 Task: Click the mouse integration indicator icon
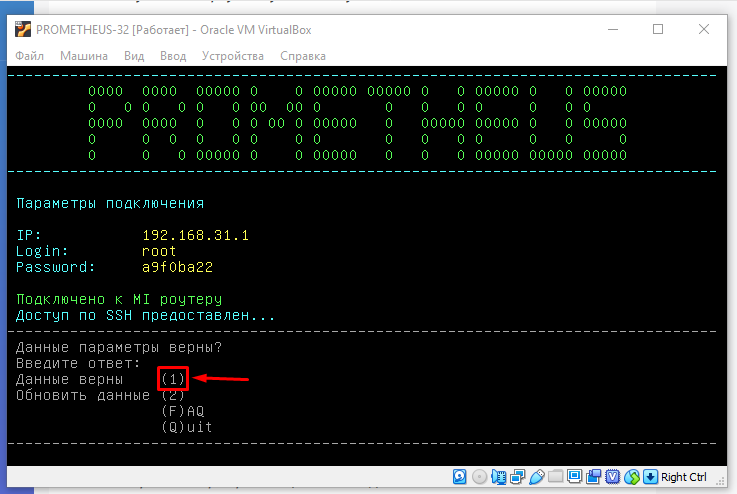[x=630, y=476]
